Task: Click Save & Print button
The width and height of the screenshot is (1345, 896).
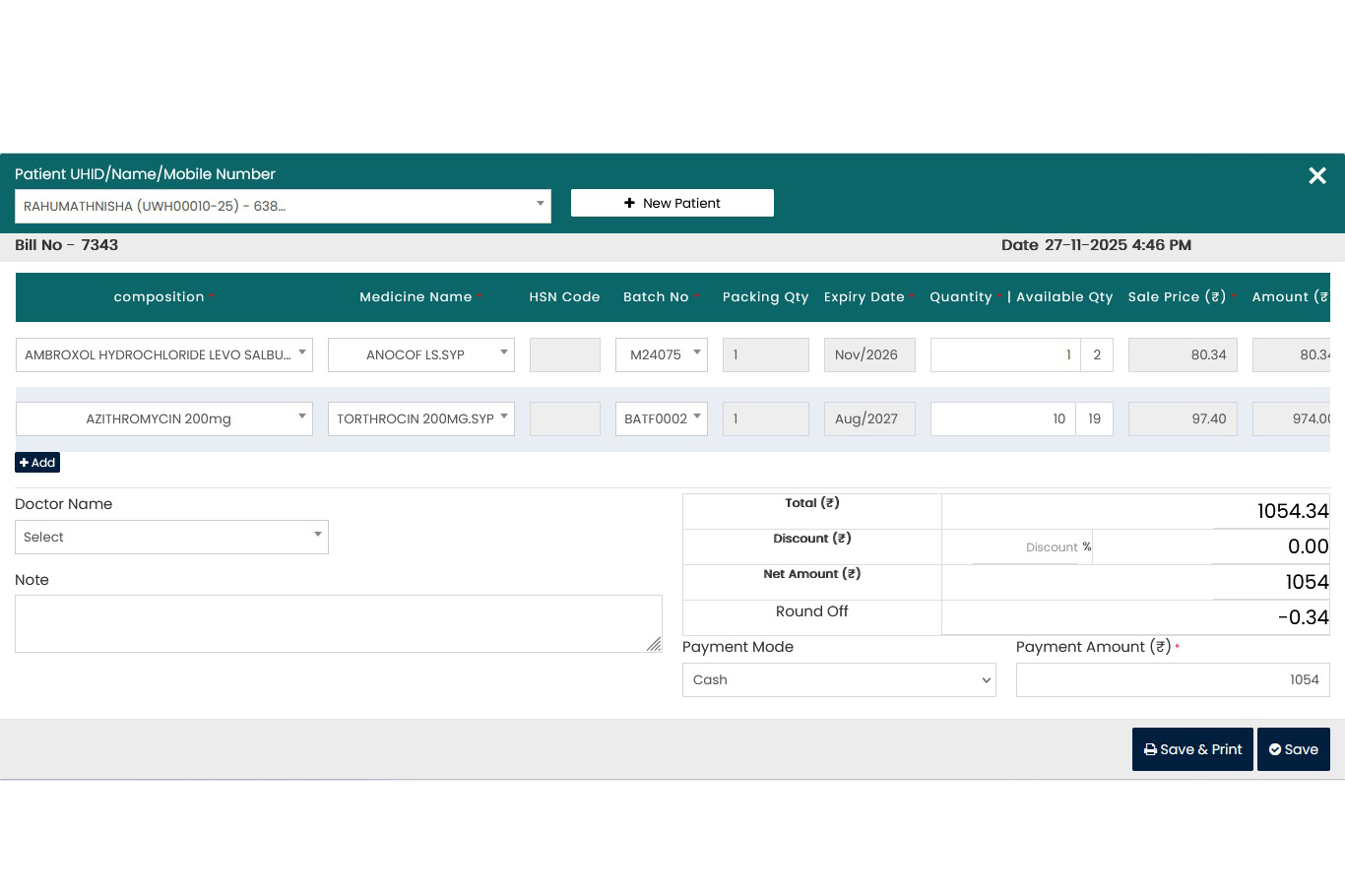Action: (1191, 749)
